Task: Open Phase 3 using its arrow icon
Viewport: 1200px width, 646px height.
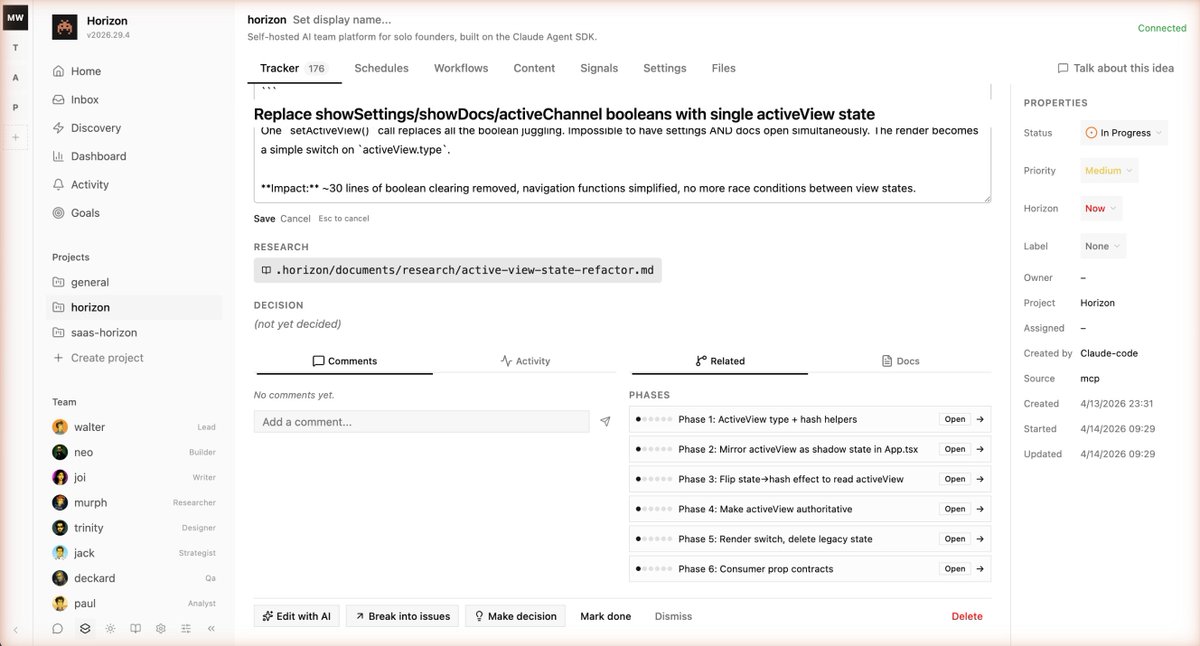Action: click(980, 479)
